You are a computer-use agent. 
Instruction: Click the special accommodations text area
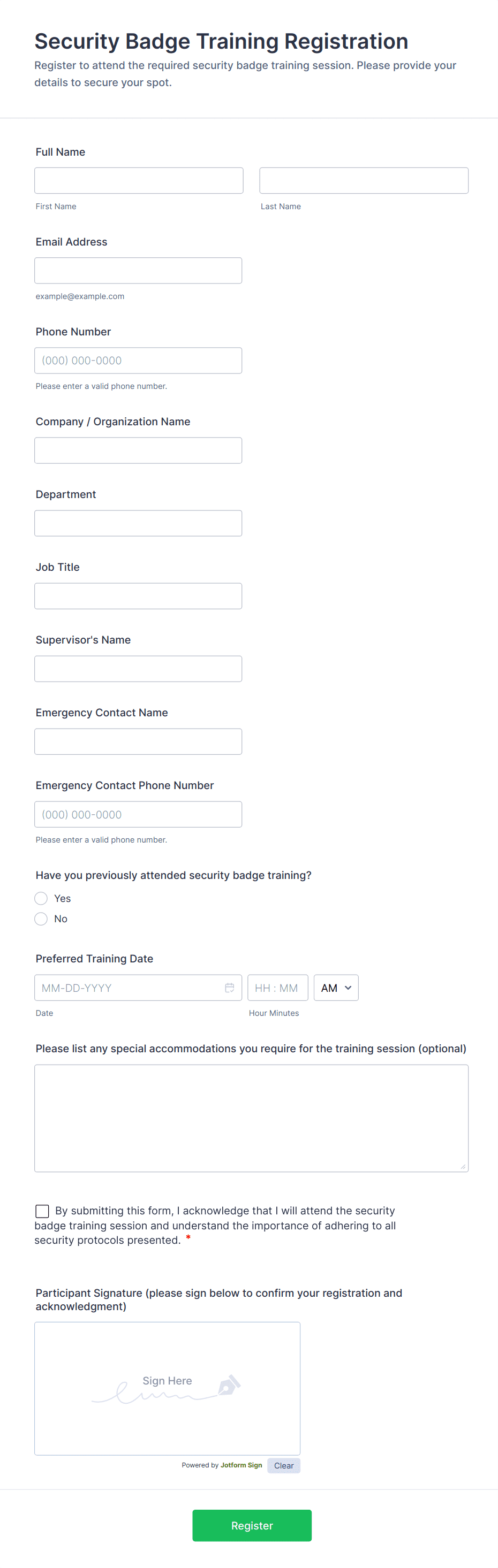(x=251, y=1118)
